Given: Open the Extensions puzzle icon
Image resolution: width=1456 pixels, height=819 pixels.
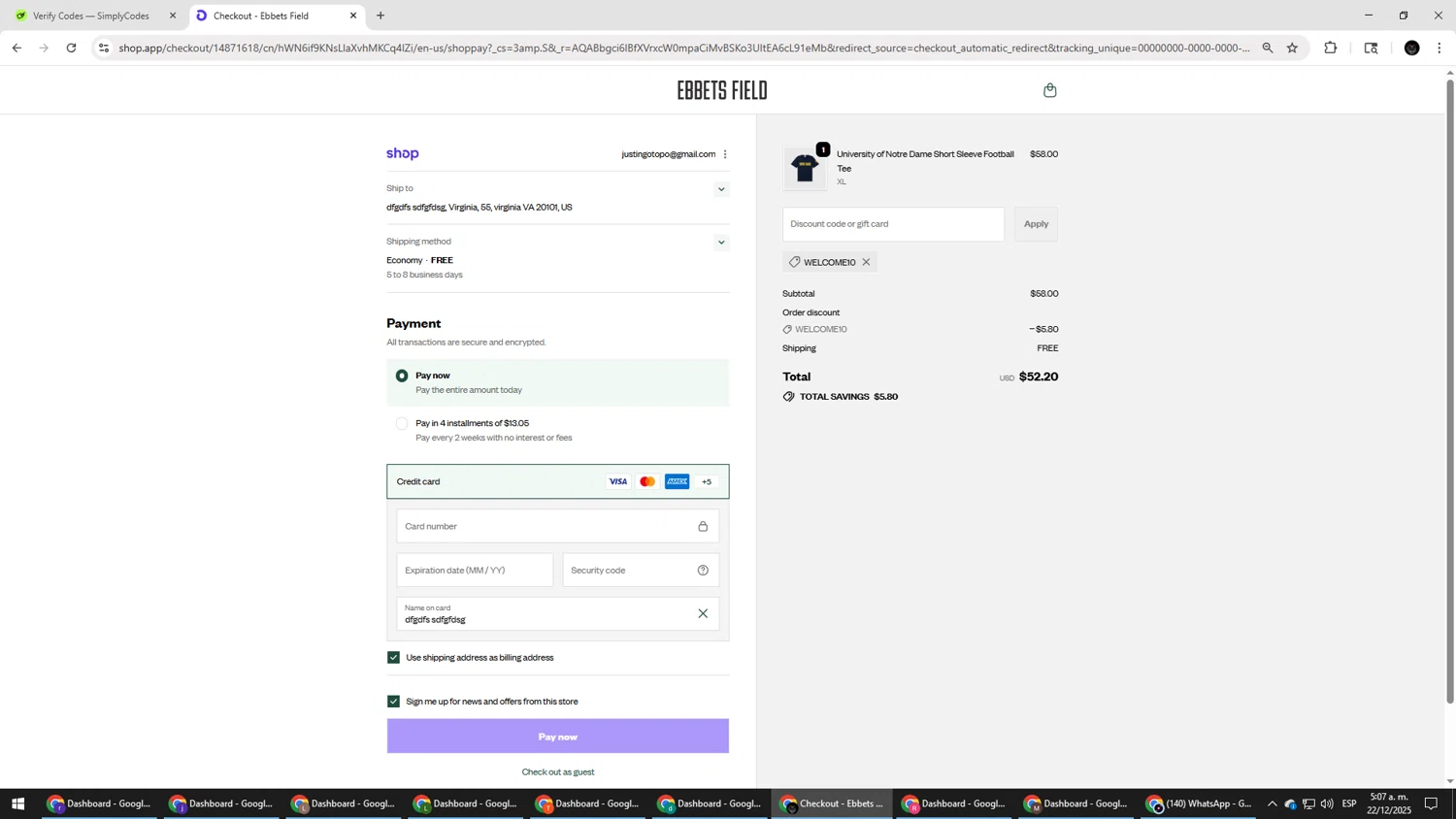Looking at the screenshot, I should (1331, 48).
